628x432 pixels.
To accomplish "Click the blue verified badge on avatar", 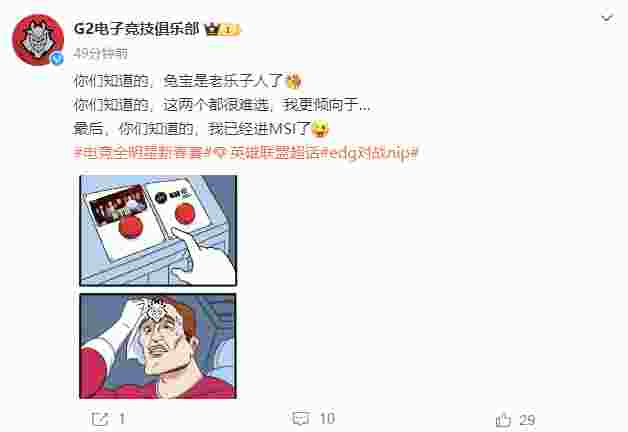I will [x=57, y=59].
